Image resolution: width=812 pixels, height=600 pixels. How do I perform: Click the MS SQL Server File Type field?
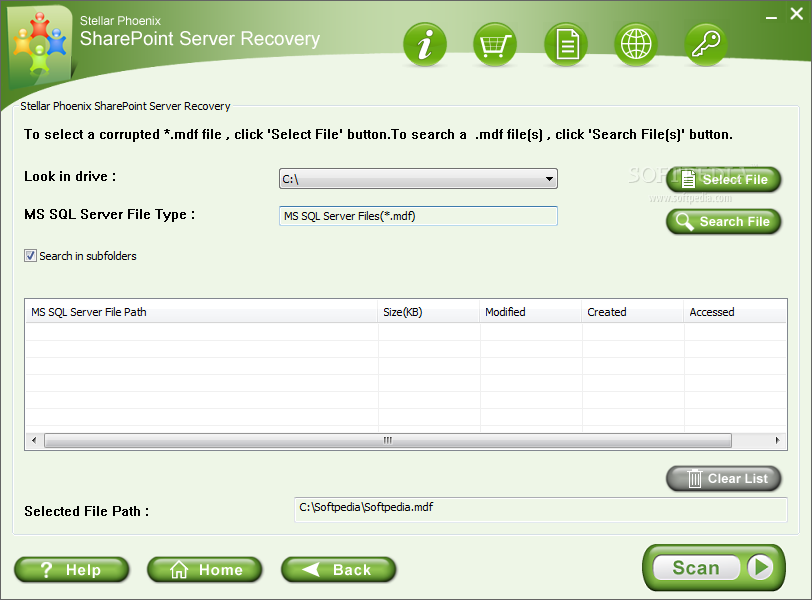418,216
